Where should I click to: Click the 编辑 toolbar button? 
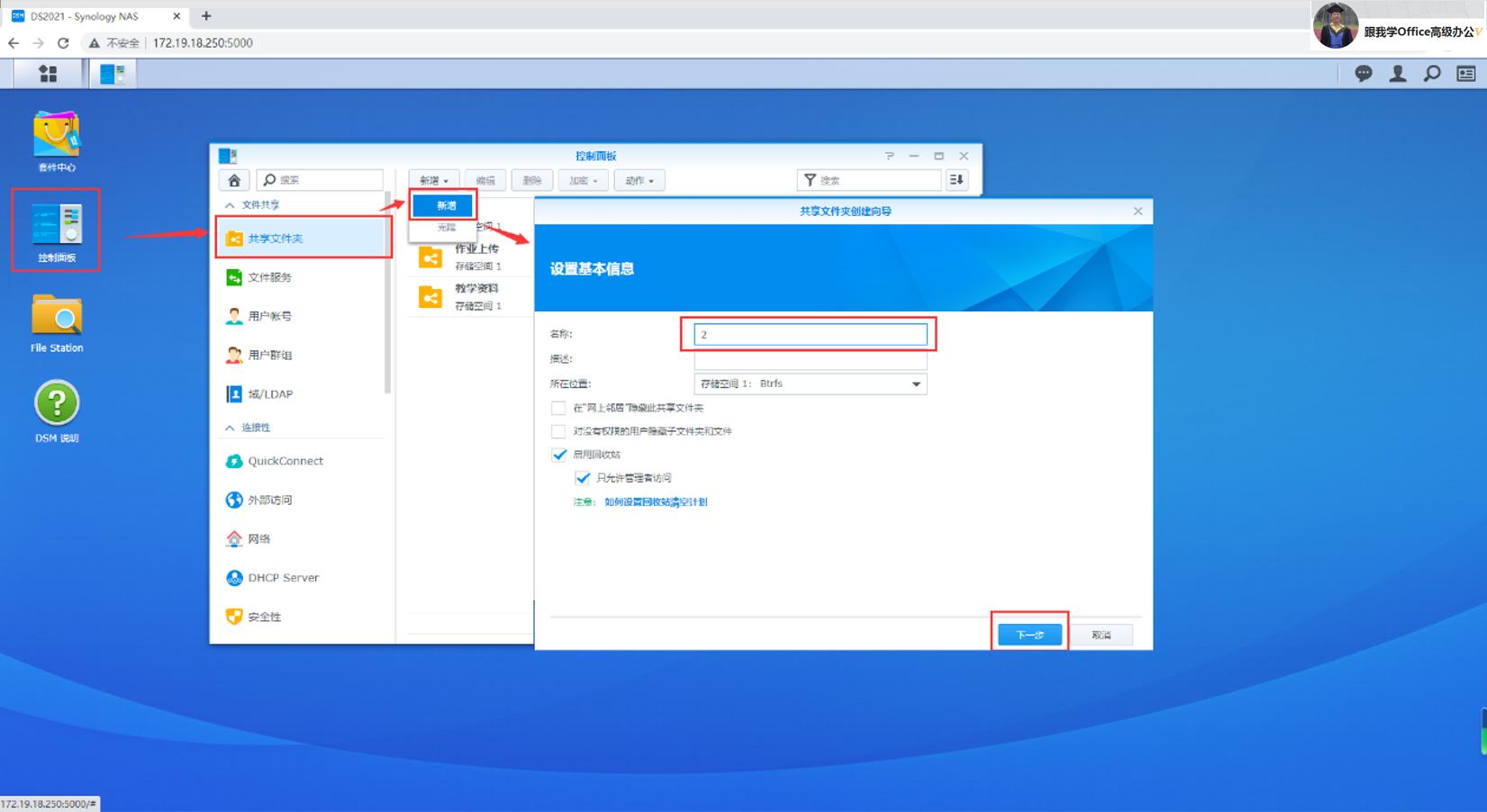point(485,180)
